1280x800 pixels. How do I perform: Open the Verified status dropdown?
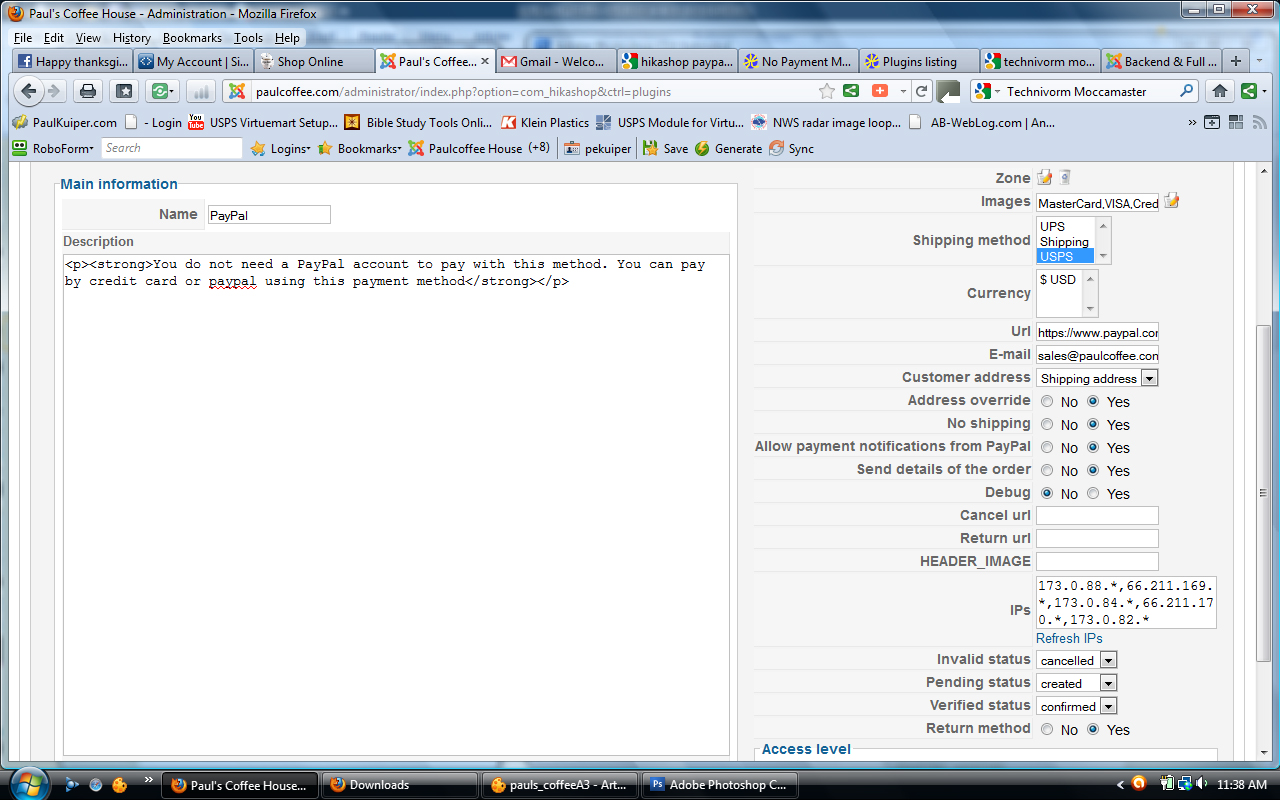point(1076,706)
